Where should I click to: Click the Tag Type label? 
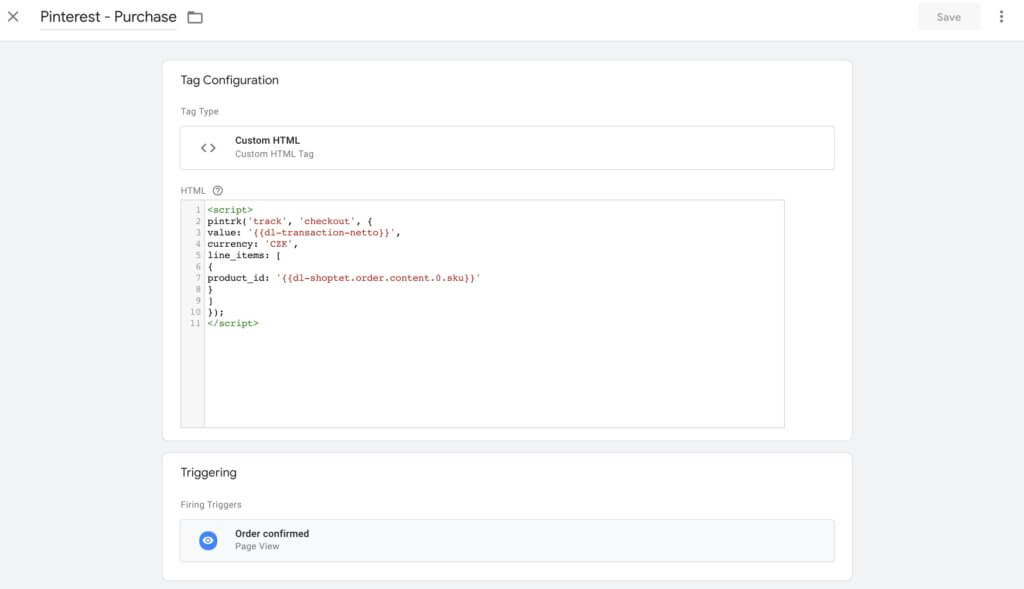199,112
